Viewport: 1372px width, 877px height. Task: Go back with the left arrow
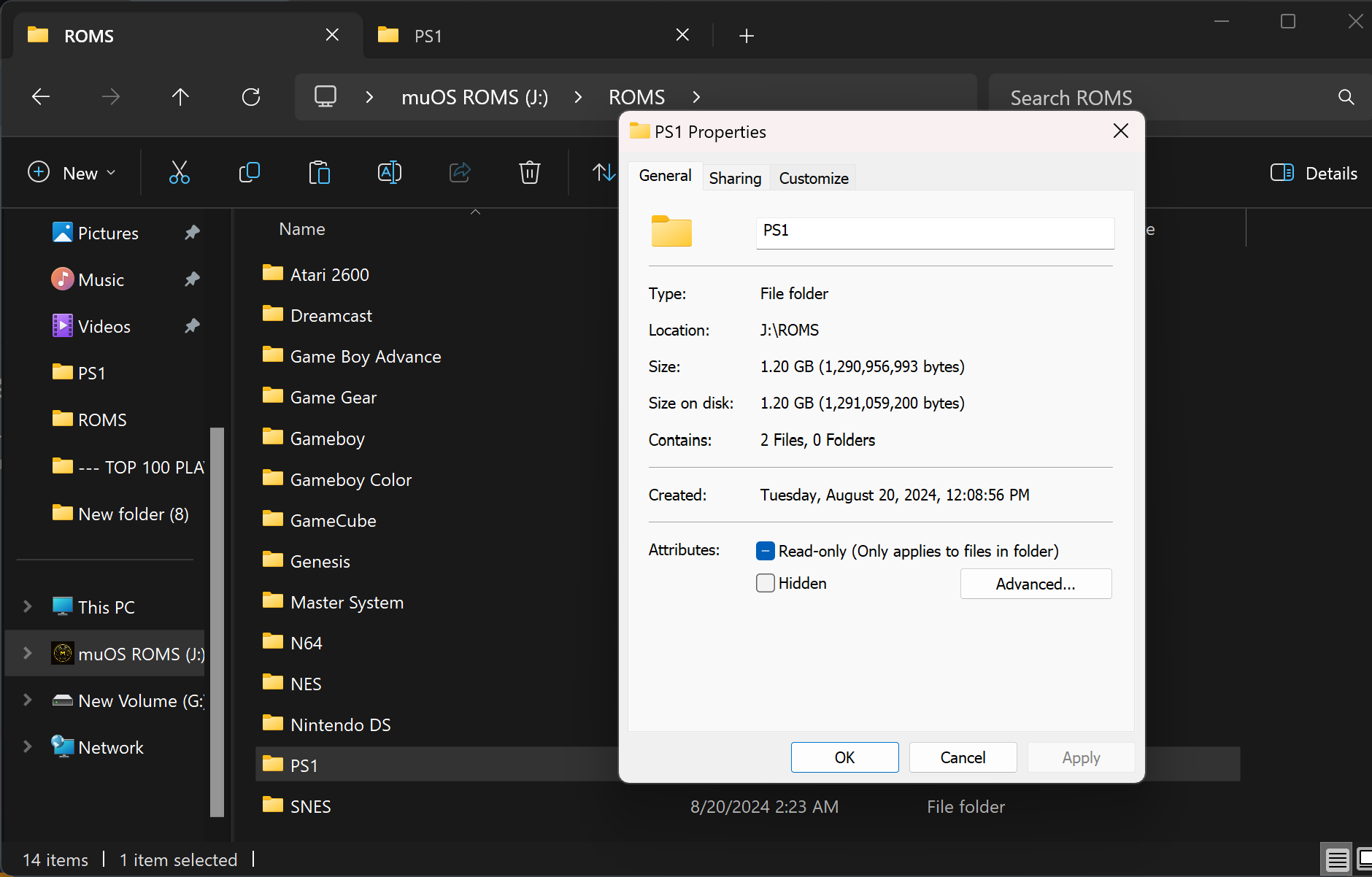coord(41,97)
